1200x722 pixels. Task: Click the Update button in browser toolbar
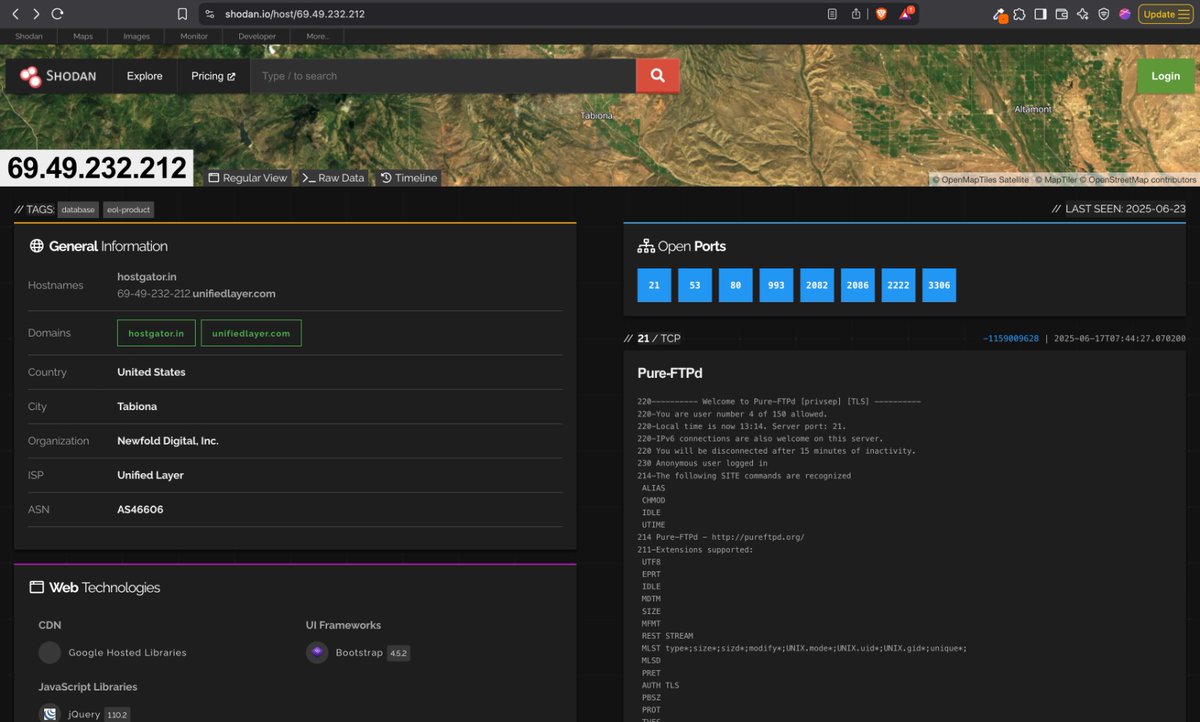point(1164,14)
